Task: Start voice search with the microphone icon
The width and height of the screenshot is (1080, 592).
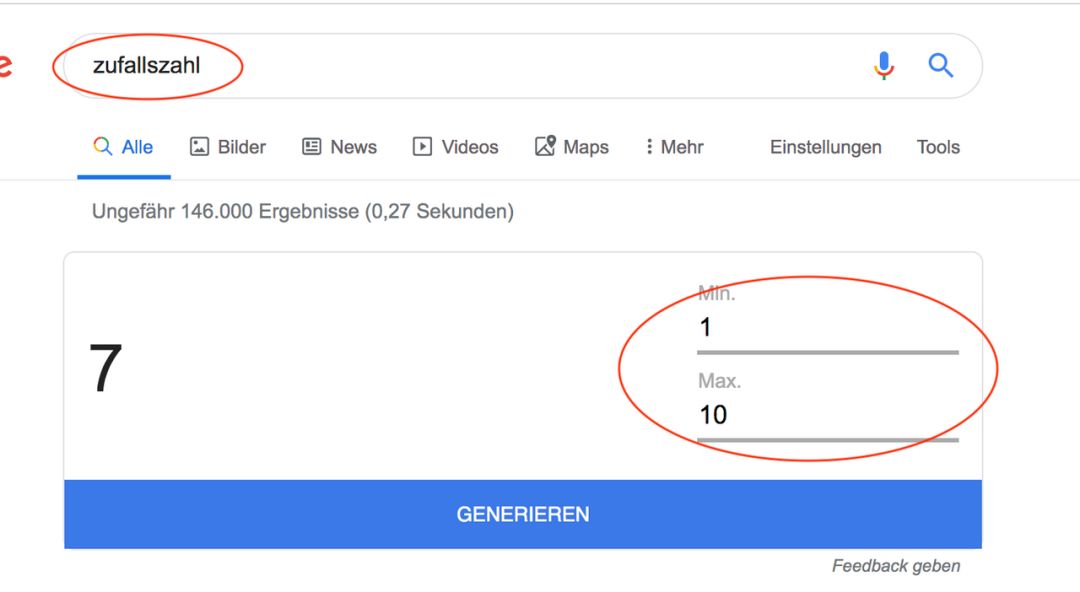Action: [884, 65]
